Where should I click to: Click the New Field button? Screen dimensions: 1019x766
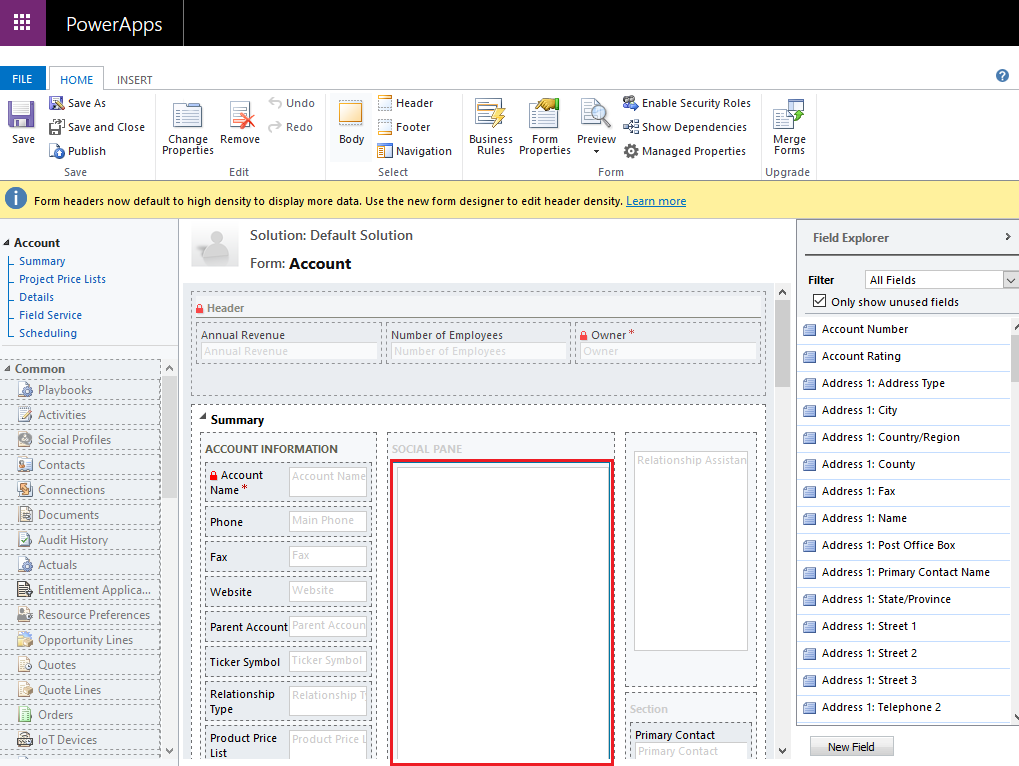click(x=851, y=747)
